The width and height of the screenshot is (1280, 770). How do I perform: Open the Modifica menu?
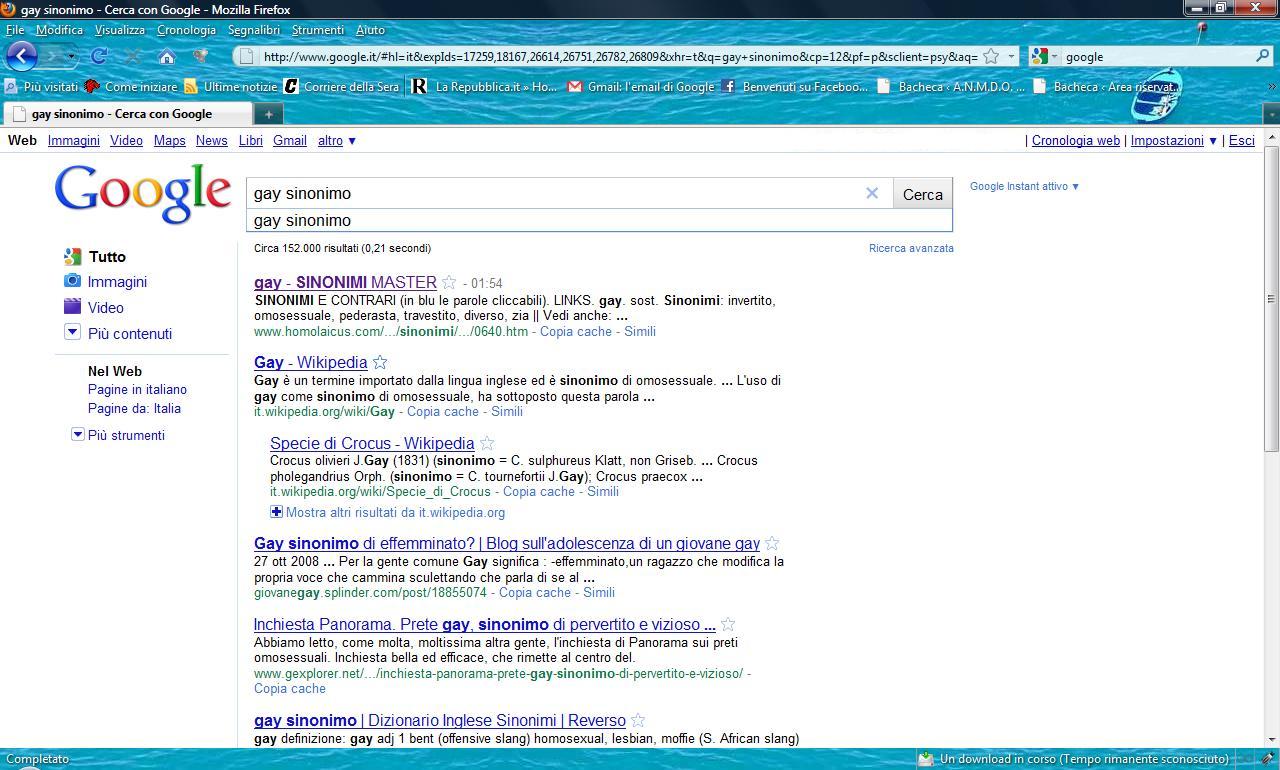(59, 30)
